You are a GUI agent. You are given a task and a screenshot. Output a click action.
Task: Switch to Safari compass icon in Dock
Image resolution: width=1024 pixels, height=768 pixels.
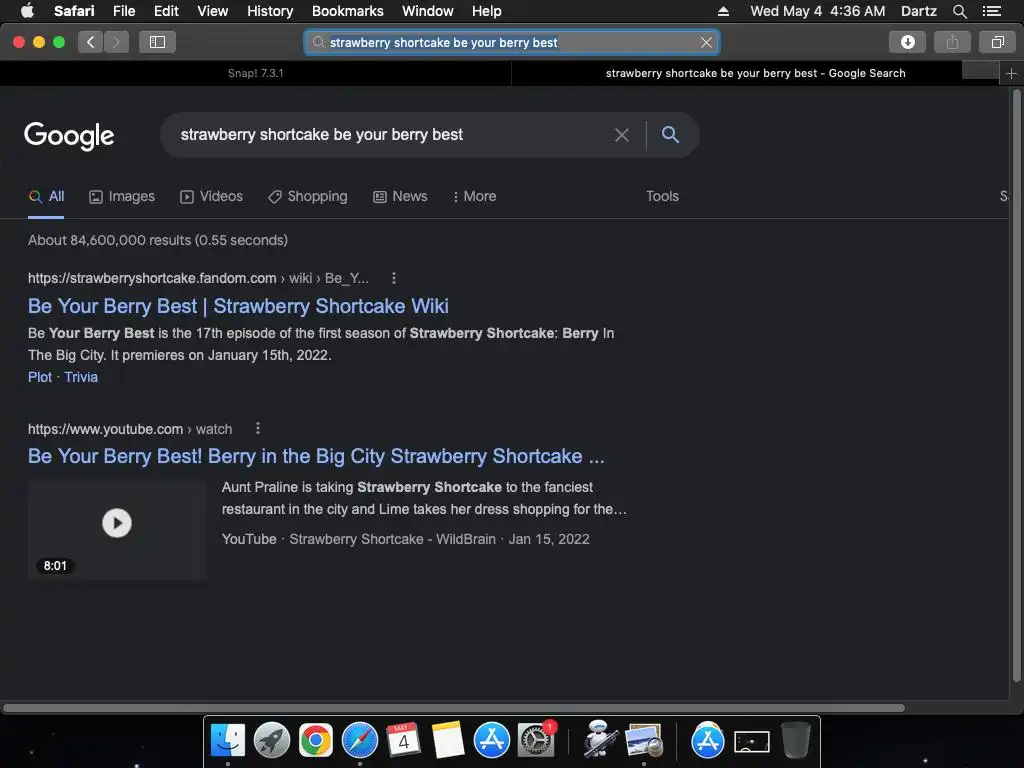[x=360, y=741]
